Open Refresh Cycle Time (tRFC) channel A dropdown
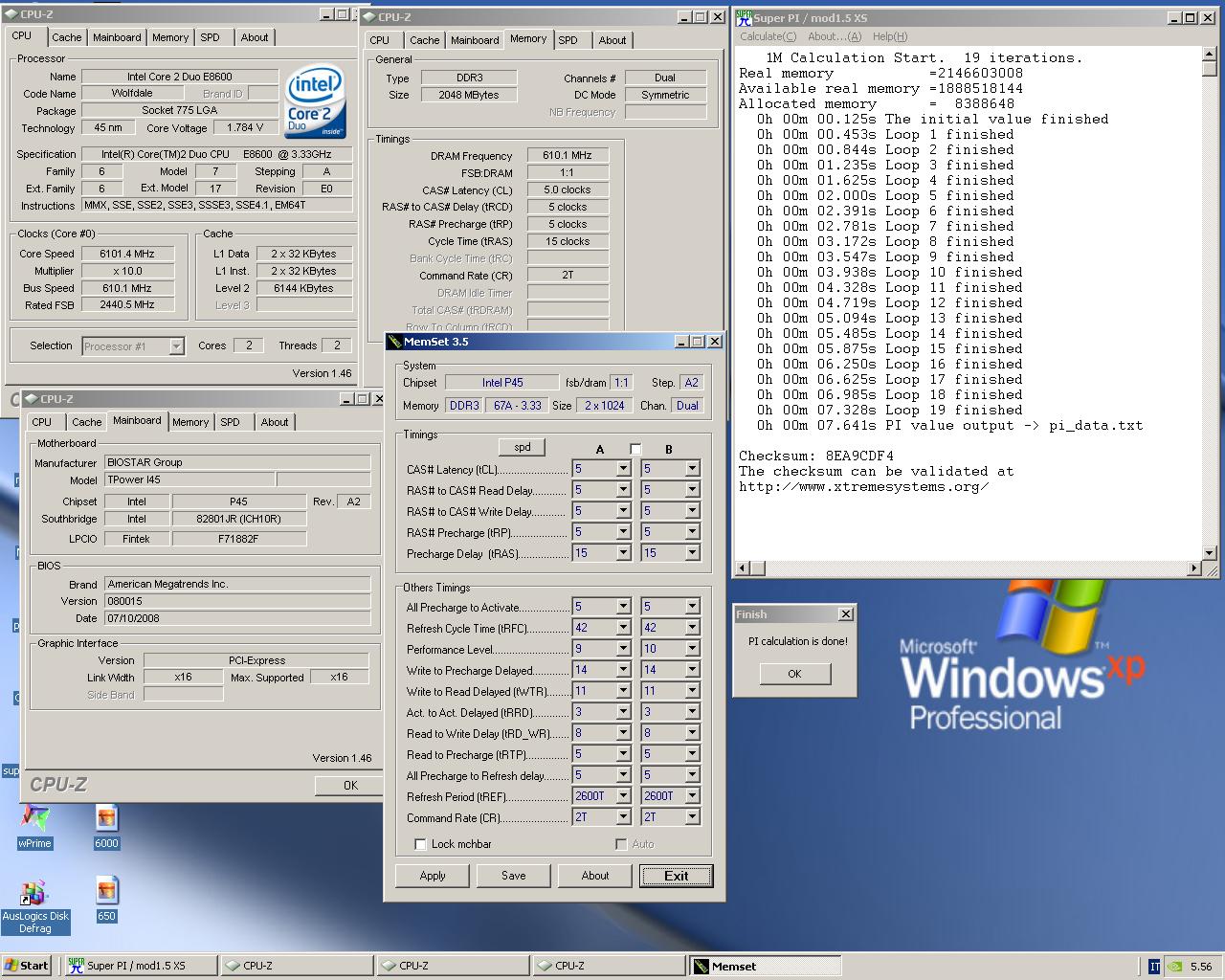The height and width of the screenshot is (980, 1225). click(623, 629)
